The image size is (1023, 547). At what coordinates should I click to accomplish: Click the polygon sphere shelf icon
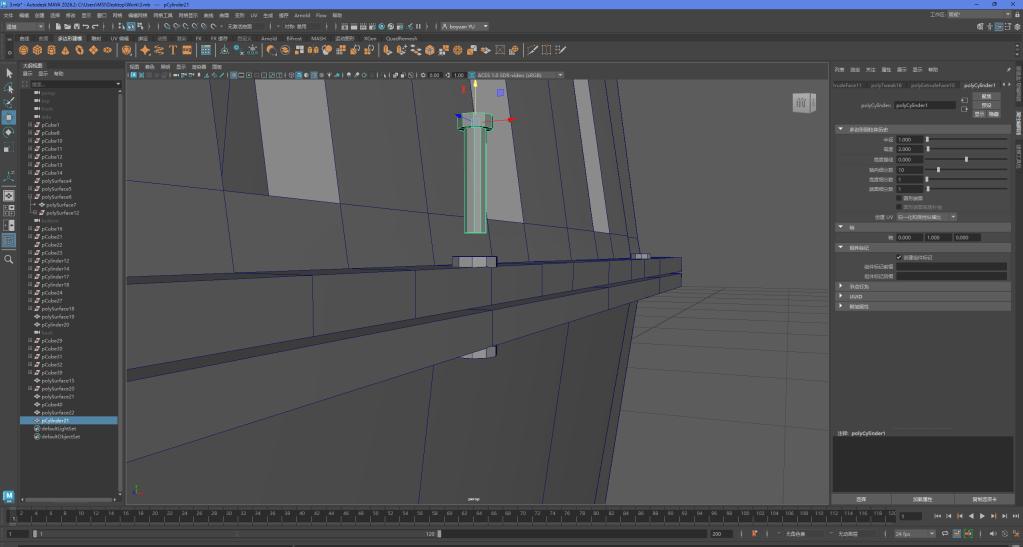click(x=24, y=49)
